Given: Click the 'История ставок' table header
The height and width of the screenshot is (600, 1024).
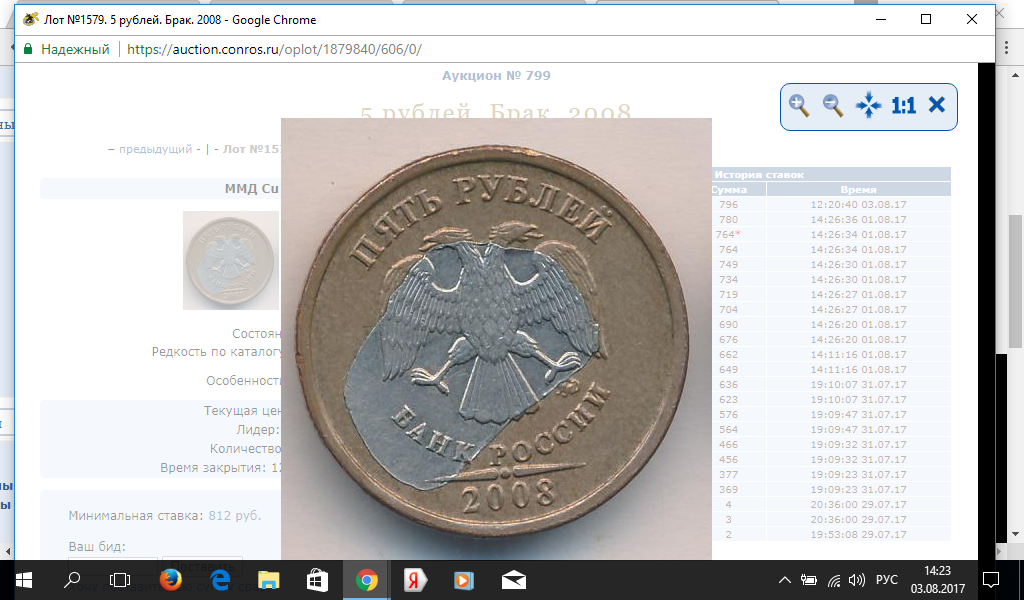Looking at the screenshot, I should point(759,174).
